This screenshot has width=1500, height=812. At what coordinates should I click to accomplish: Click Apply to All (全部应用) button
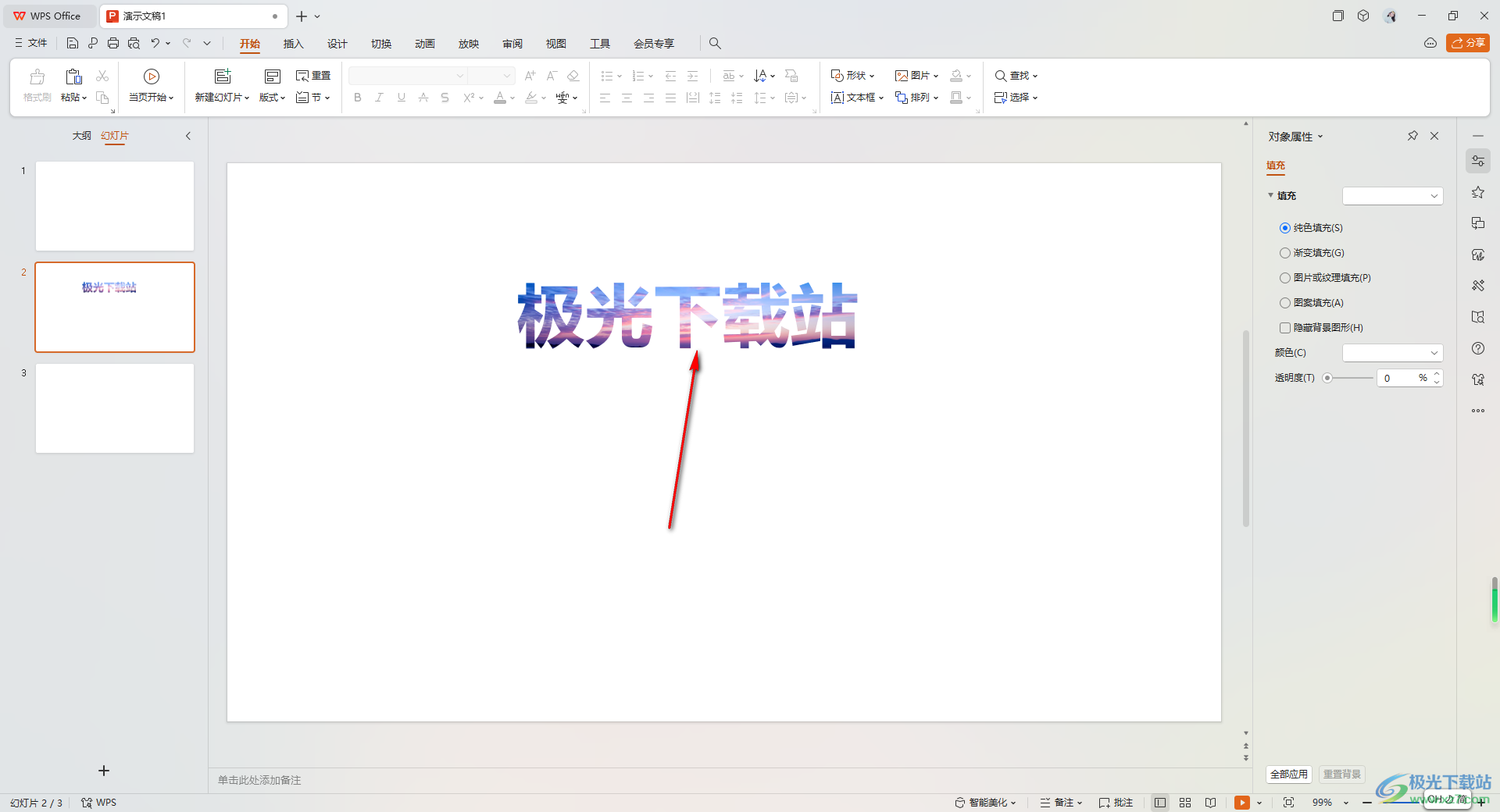[1289, 775]
